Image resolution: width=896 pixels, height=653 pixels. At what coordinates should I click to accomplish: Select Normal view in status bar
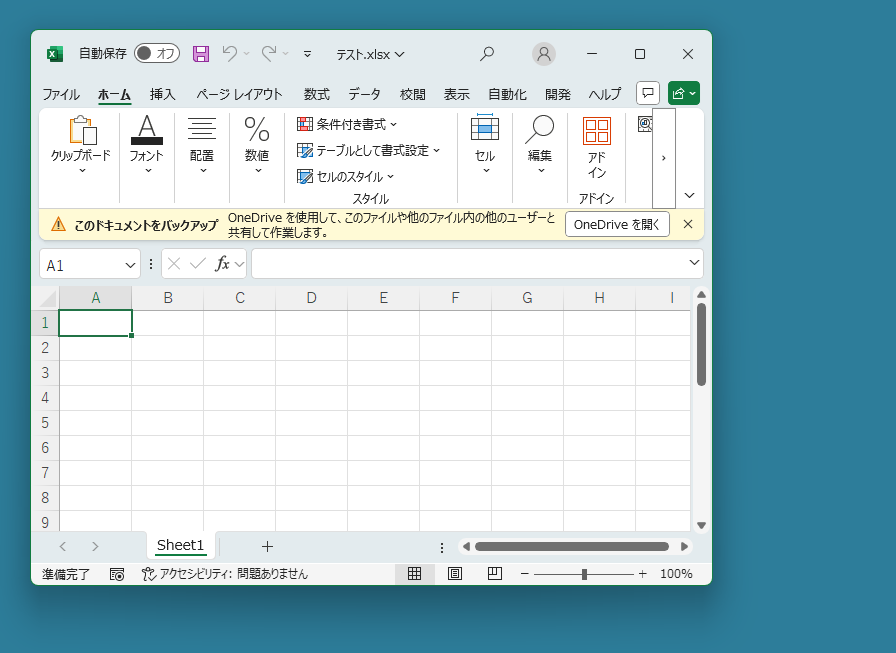[414, 574]
